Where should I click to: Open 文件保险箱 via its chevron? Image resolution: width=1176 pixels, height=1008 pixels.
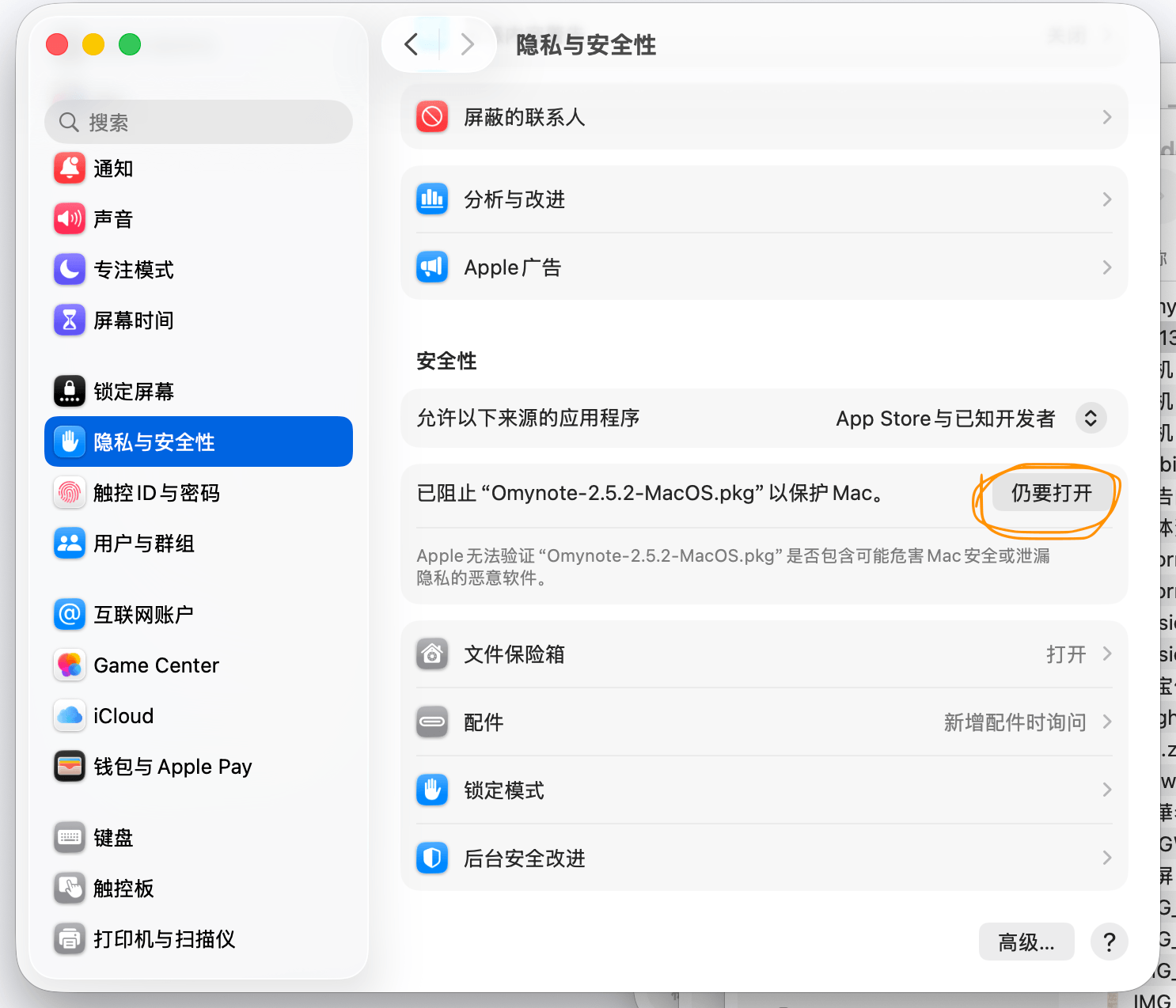(x=1107, y=654)
